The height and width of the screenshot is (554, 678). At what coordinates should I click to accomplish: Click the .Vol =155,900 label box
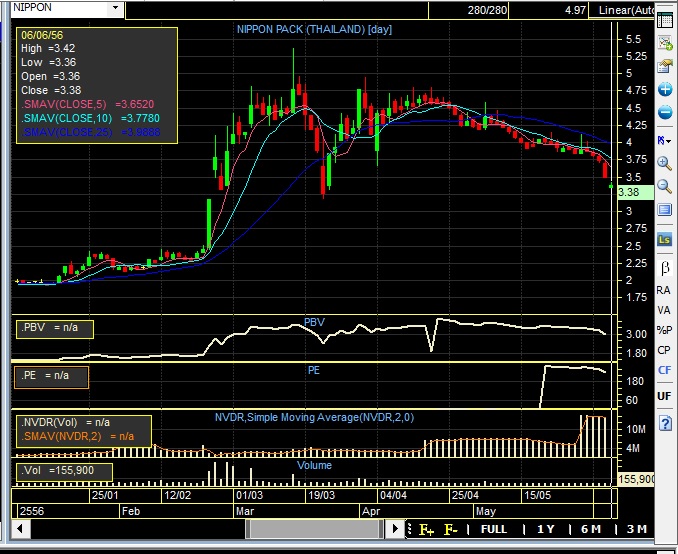click(x=64, y=471)
